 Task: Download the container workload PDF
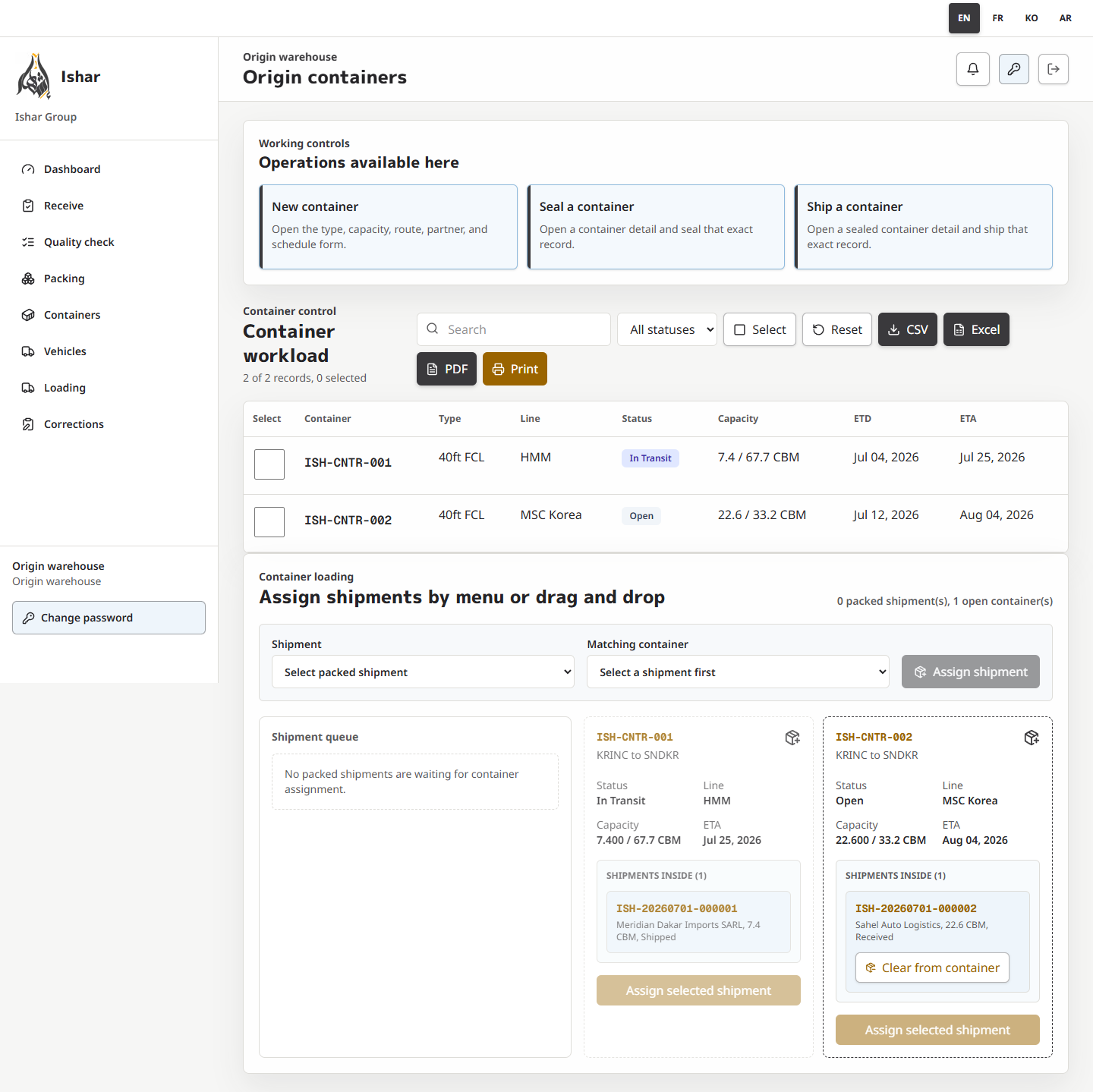pyautogui.click(x=446, y=369)
